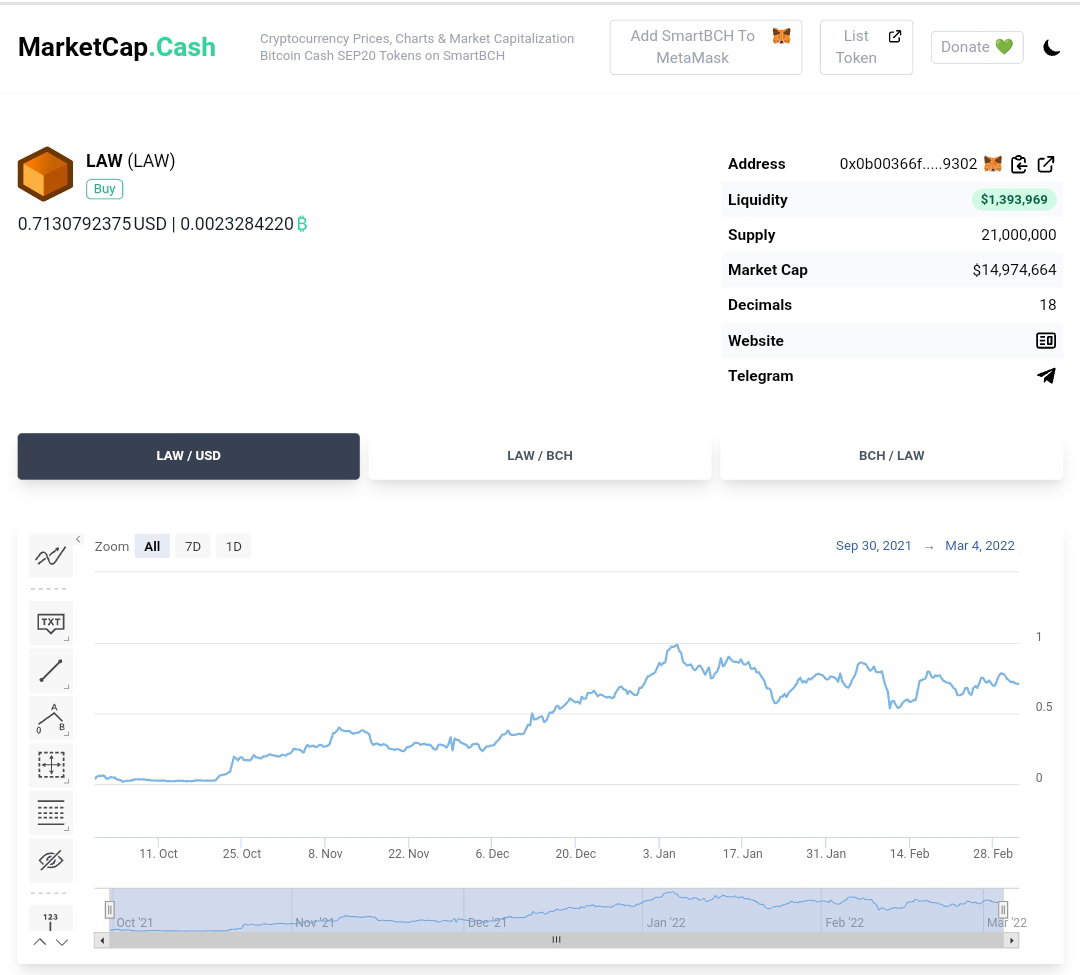The width and height of the screenshot is (1080, 975).
Task: Select the measure crosshair tool
Action: point(51,764)
